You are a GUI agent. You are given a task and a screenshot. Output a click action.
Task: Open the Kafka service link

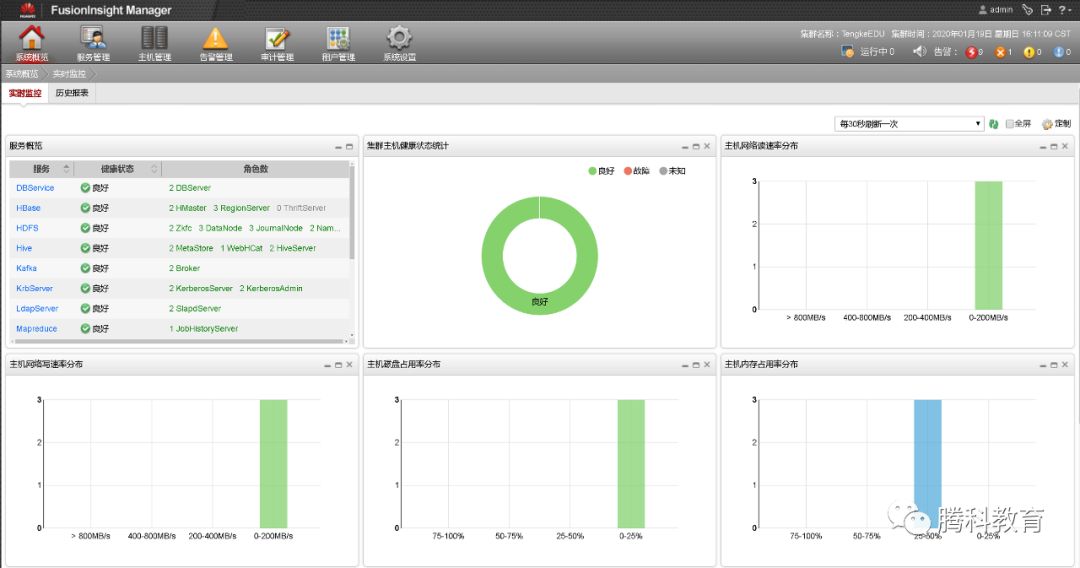26,268
